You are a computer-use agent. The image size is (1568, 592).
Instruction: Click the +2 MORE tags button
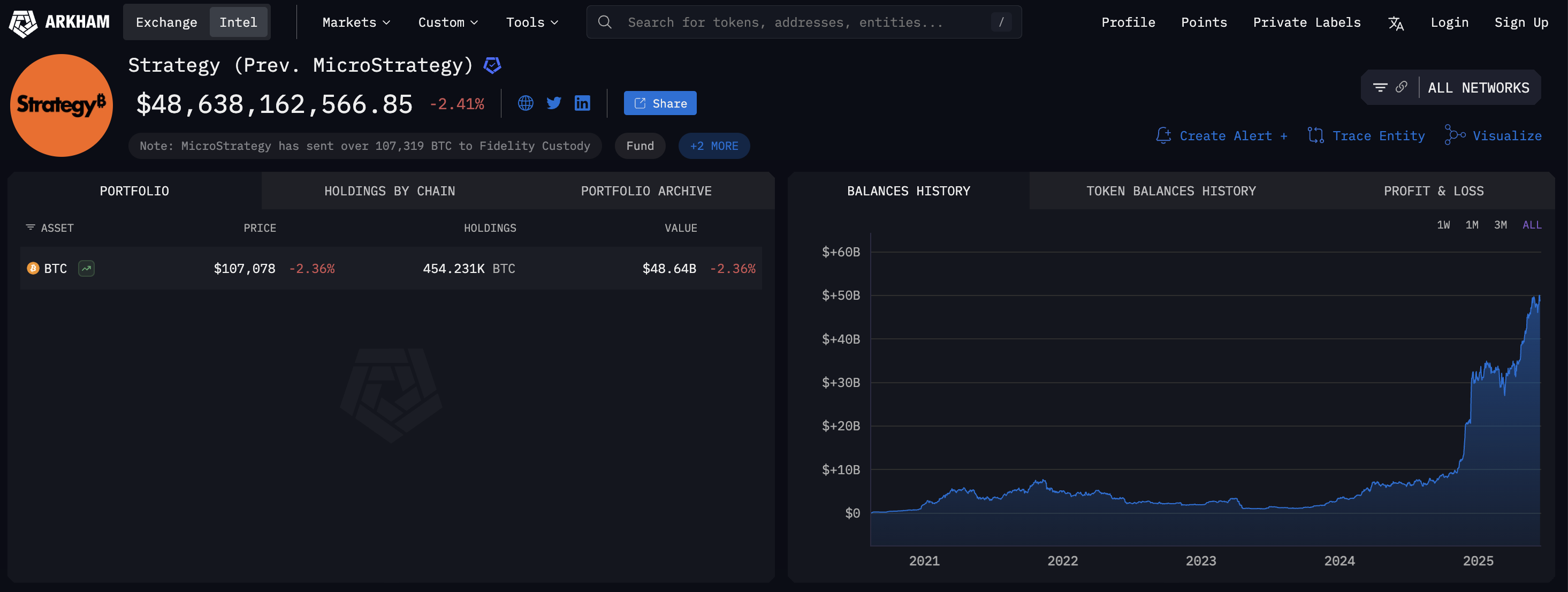pos(713,146)
